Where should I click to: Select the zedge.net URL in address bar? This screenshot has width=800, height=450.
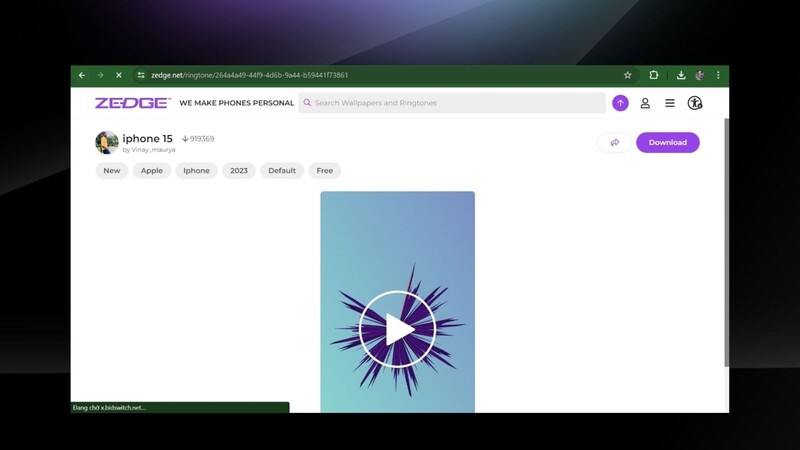tap(249, 75)
